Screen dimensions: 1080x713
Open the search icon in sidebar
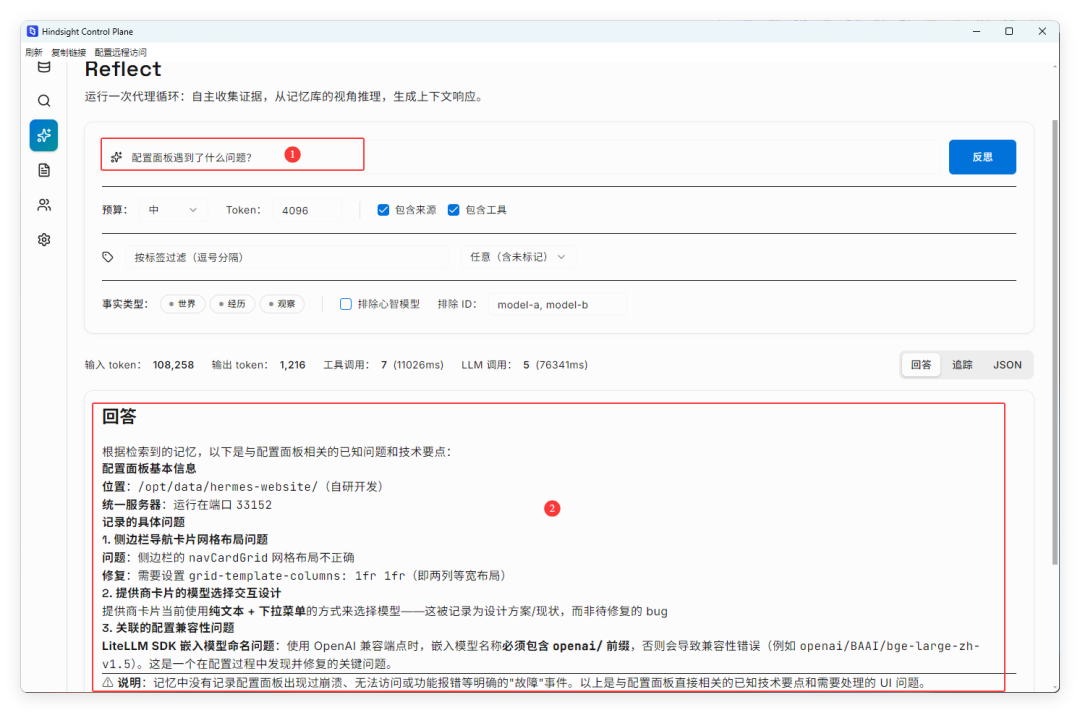tap(44, 101)
